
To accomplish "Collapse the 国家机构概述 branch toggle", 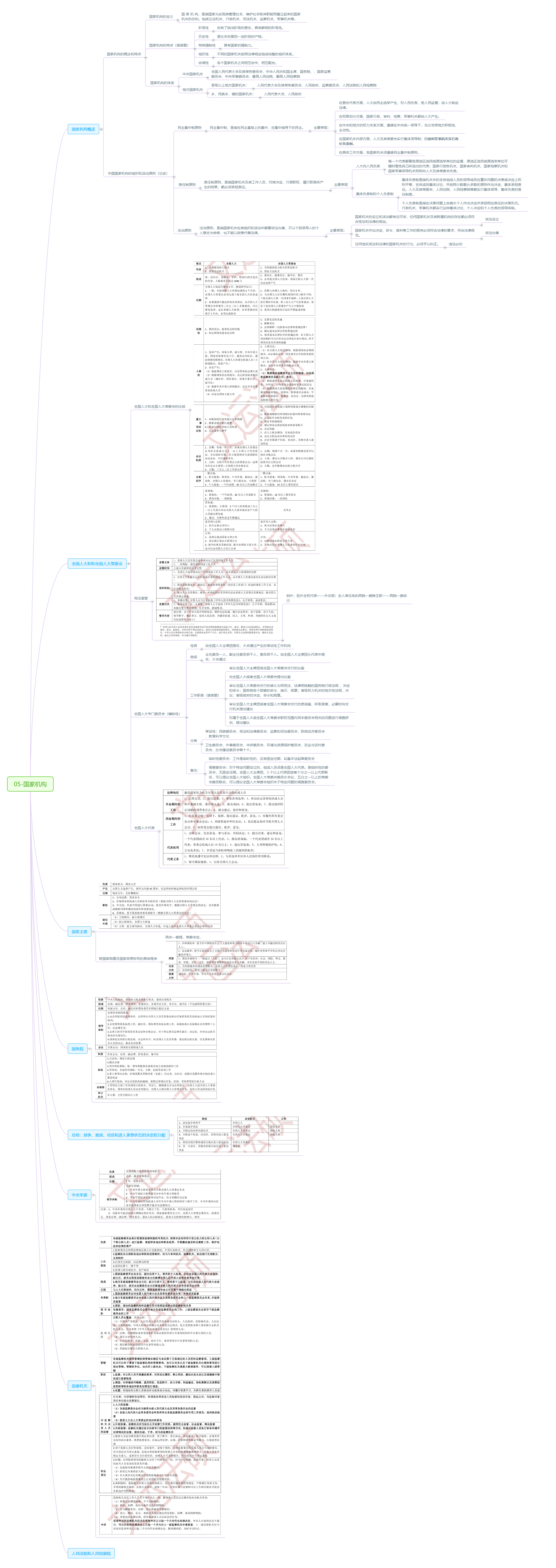I will tap(101, 129).
